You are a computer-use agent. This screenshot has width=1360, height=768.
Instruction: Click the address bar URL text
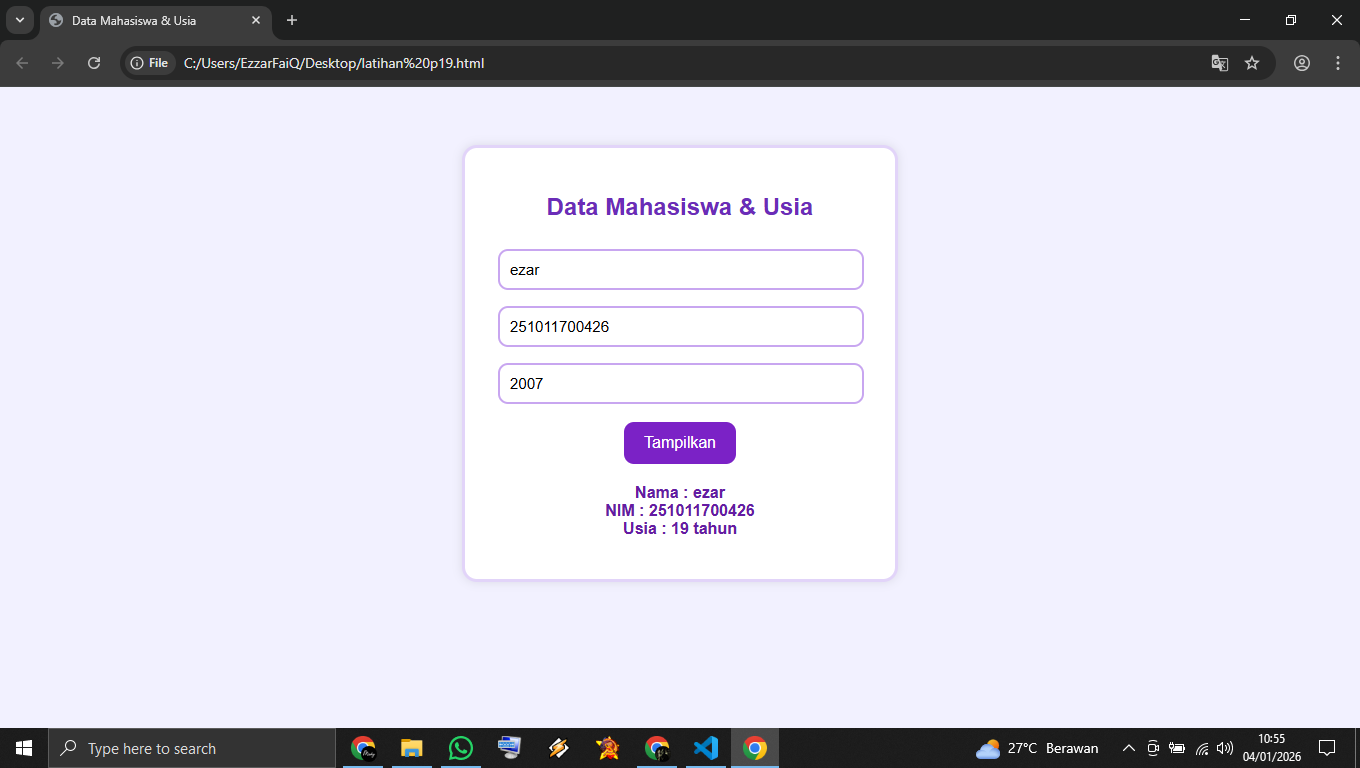coord(334,63)
